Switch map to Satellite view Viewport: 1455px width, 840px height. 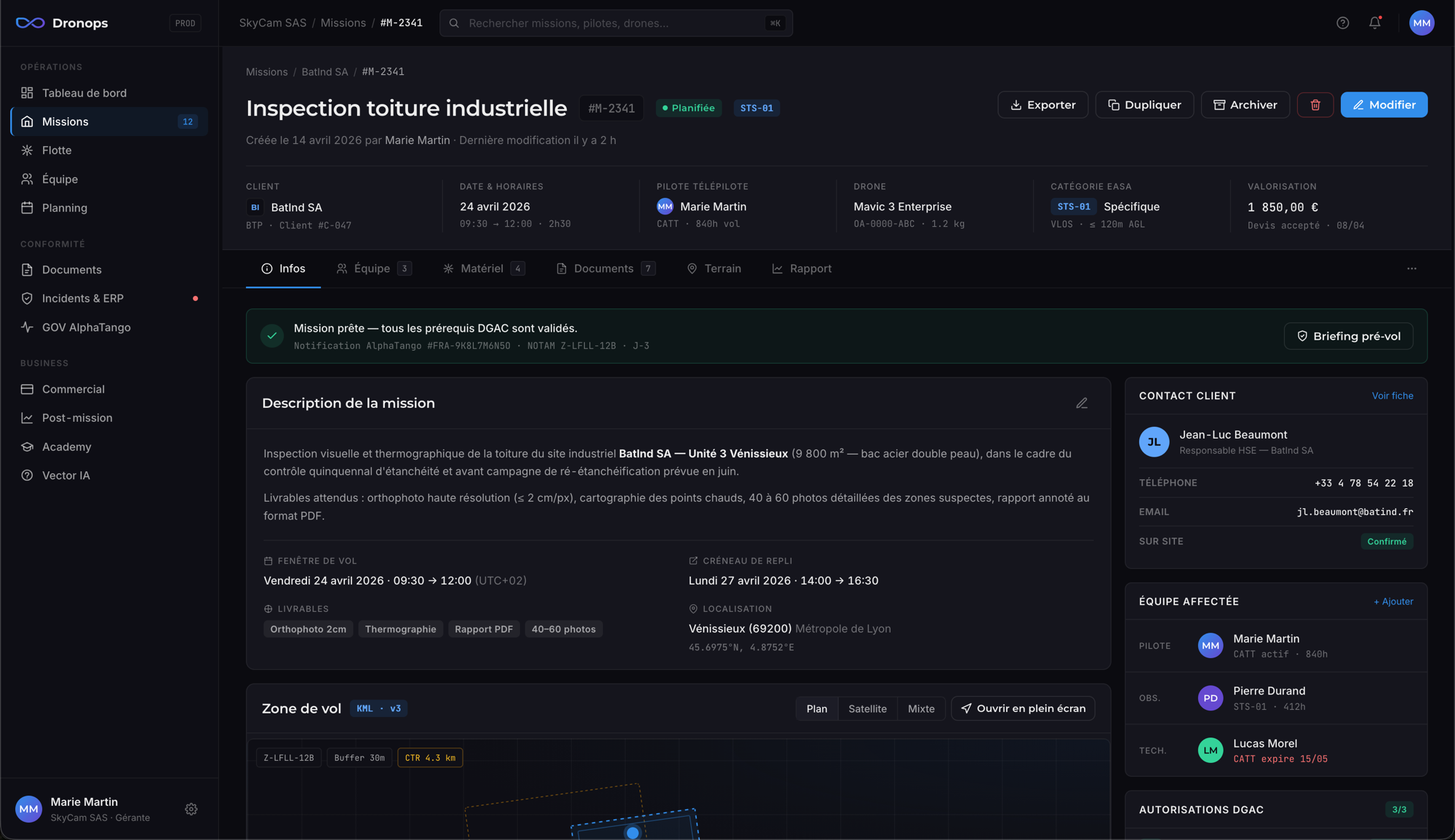pyautogui.click(x=867, y=708)
